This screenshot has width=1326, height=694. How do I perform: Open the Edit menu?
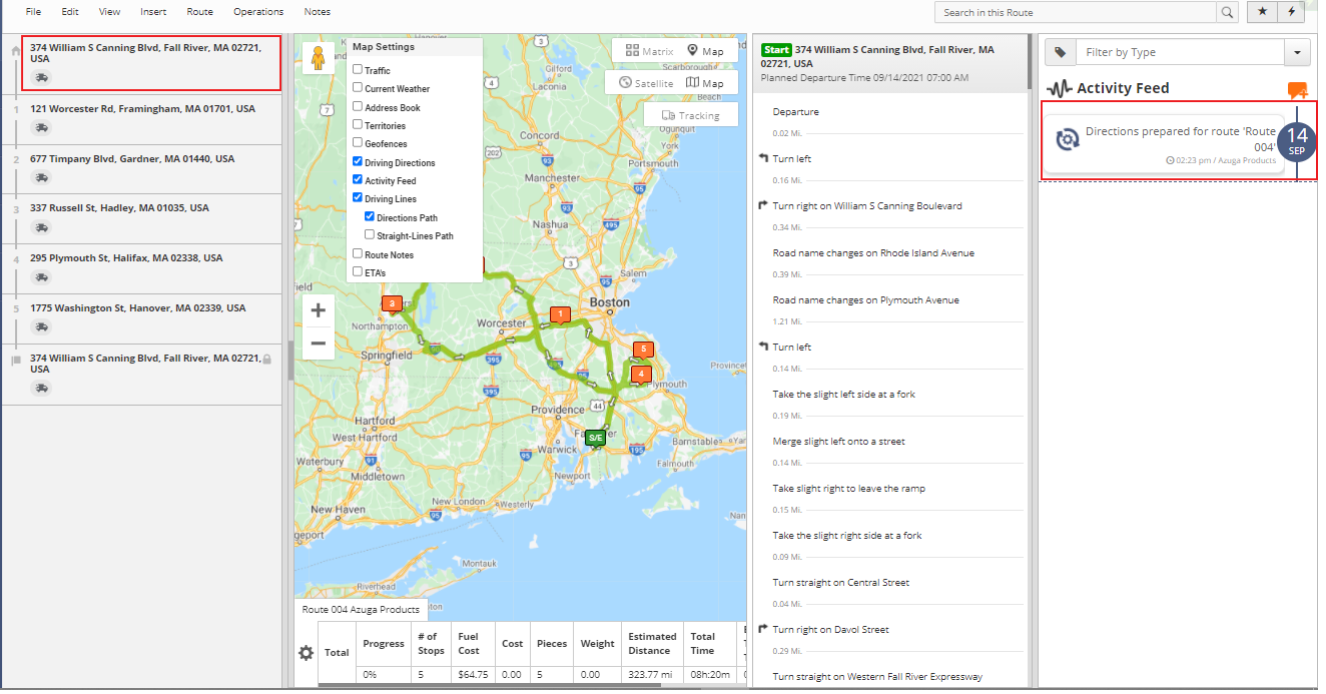(69, 12)
